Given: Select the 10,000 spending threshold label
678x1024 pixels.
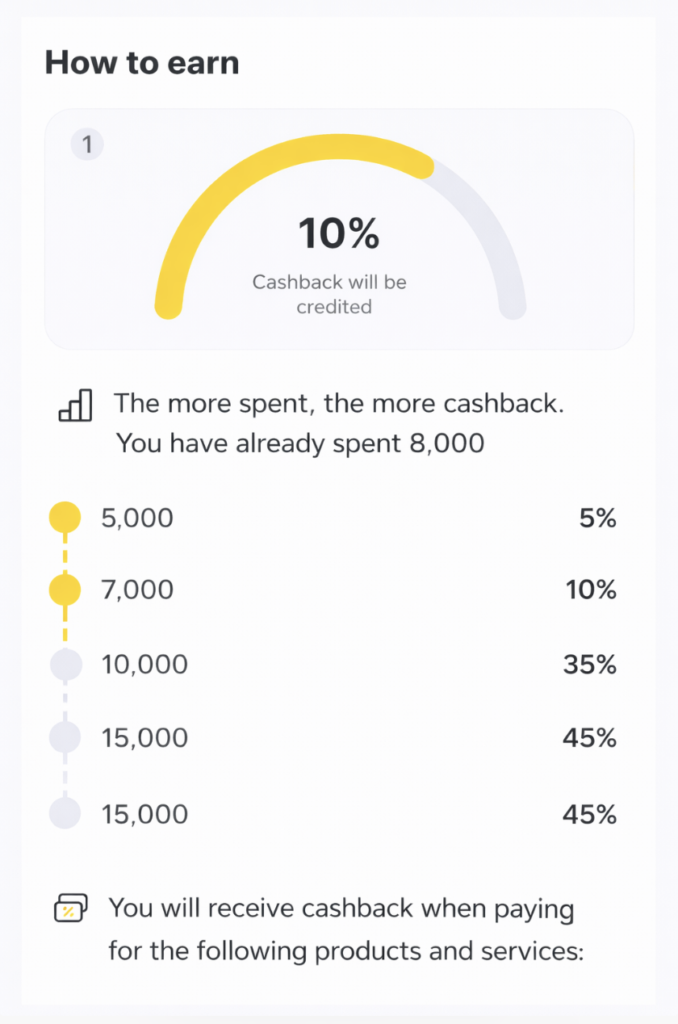Looking at the screenshot, I should tap(144, 664).
